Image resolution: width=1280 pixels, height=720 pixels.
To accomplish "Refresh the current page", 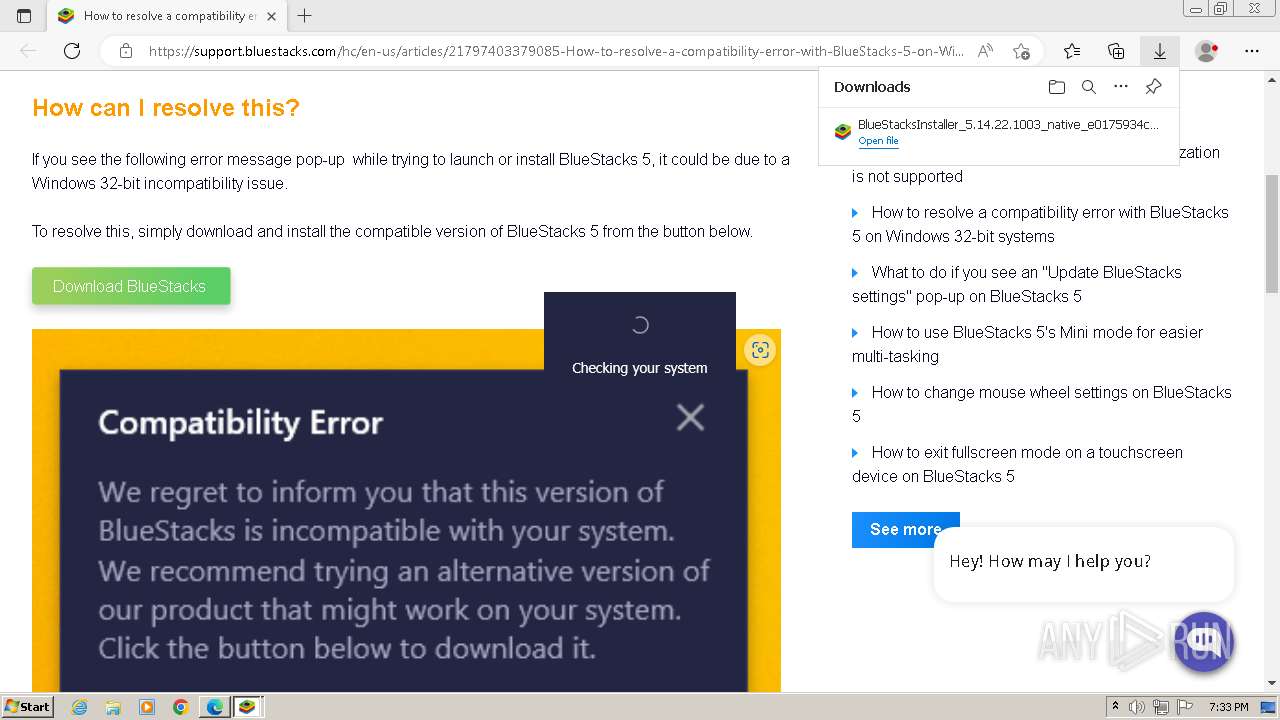I will pos(72,51).
